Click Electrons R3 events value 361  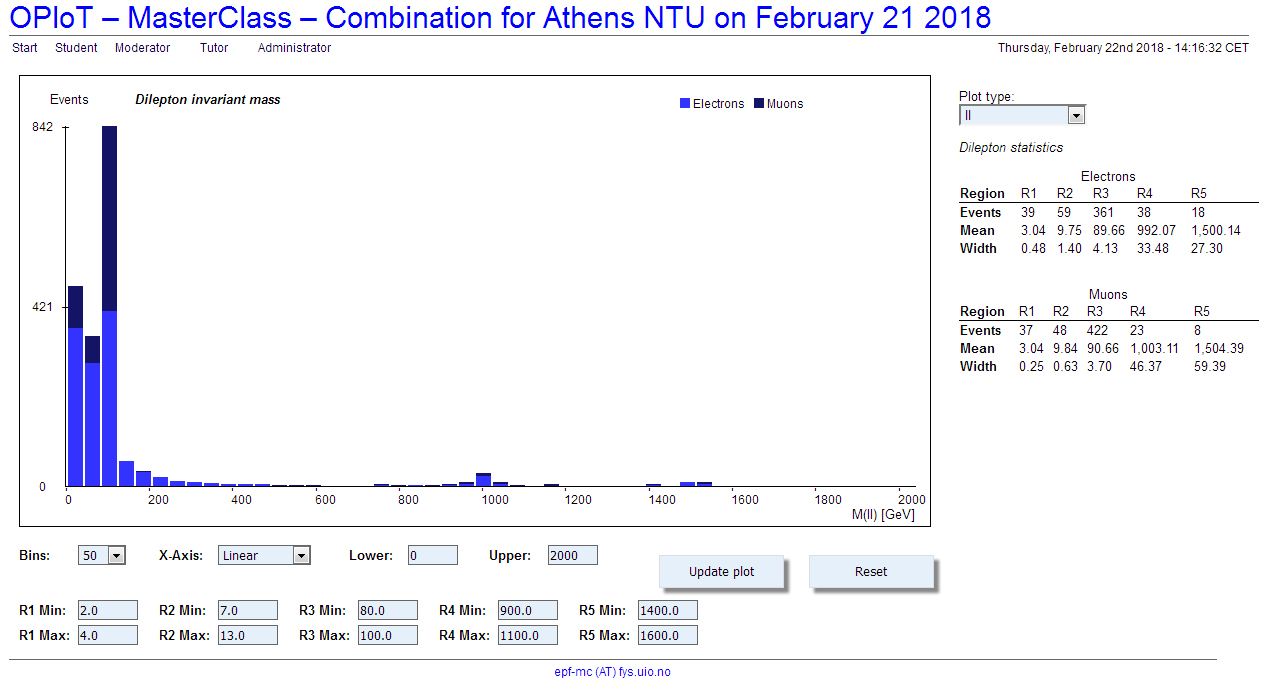tap(1104, 213)
